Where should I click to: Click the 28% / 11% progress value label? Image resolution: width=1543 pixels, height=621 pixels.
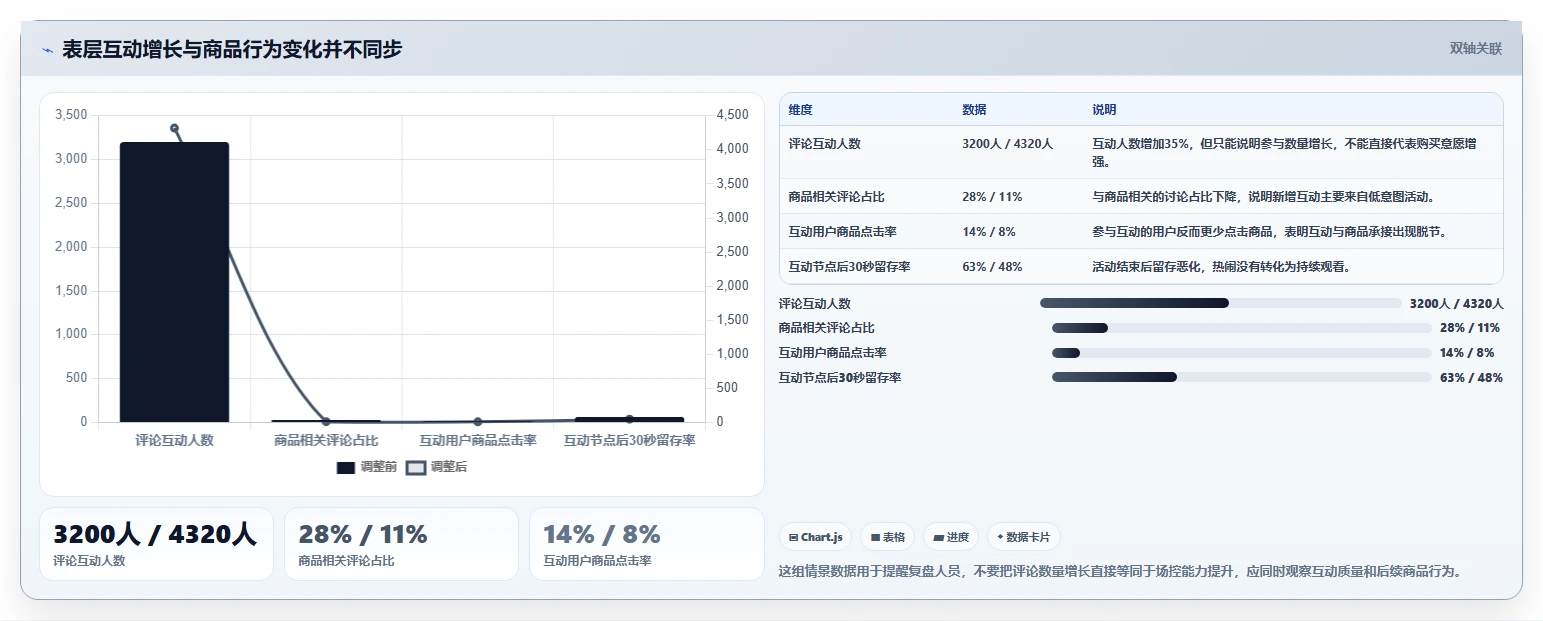(1470, 328)
